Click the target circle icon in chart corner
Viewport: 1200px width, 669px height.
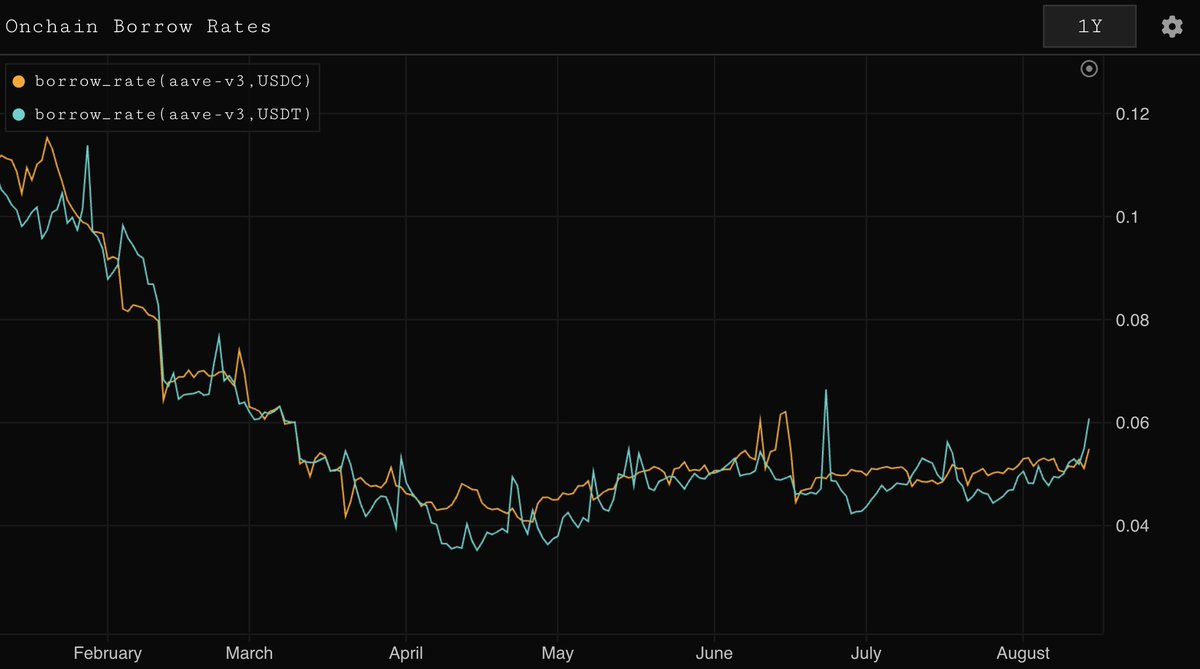point(1090,69)
